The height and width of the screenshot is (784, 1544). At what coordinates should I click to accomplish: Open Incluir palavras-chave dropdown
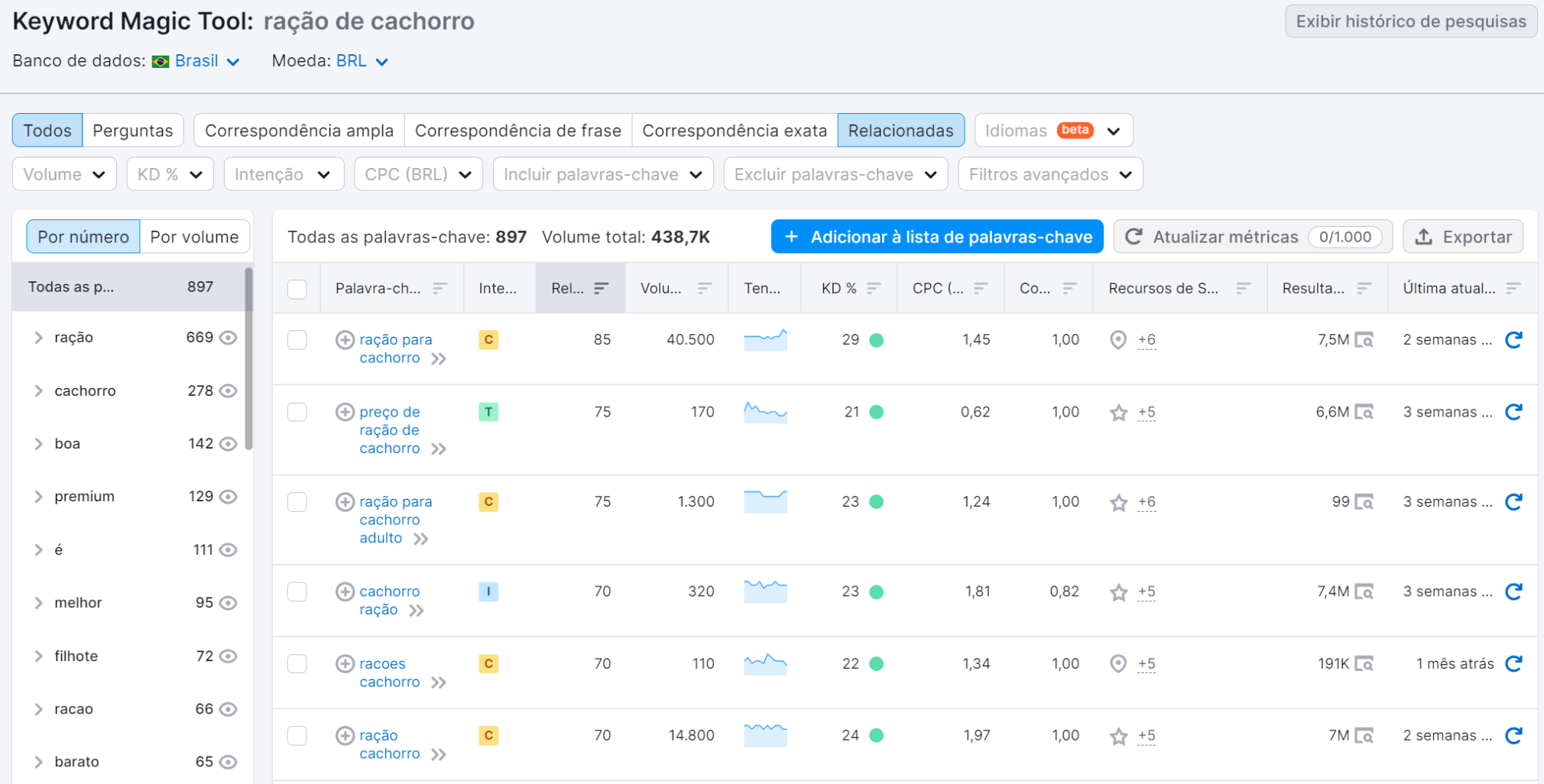tap(603, 174)
